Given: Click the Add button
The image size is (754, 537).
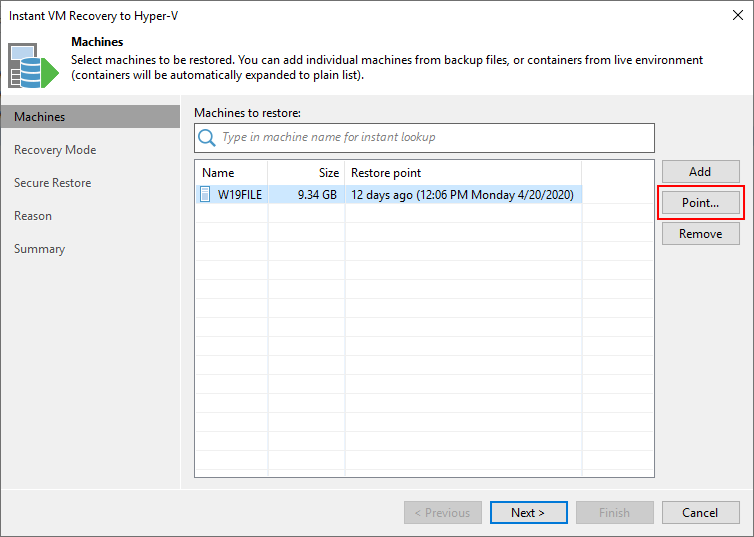Looking at the screenshot, I should [700, 172].
